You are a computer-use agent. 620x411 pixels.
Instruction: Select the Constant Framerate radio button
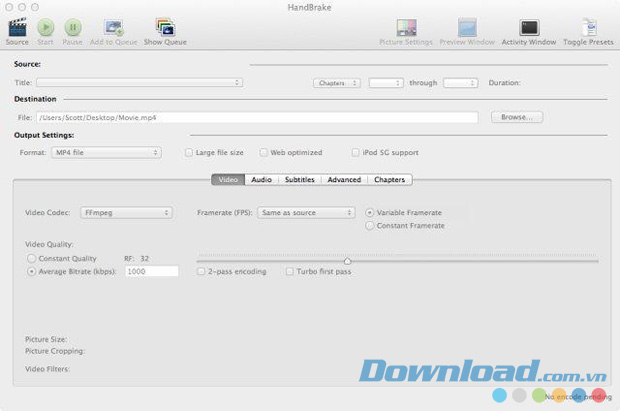[370, 226]
